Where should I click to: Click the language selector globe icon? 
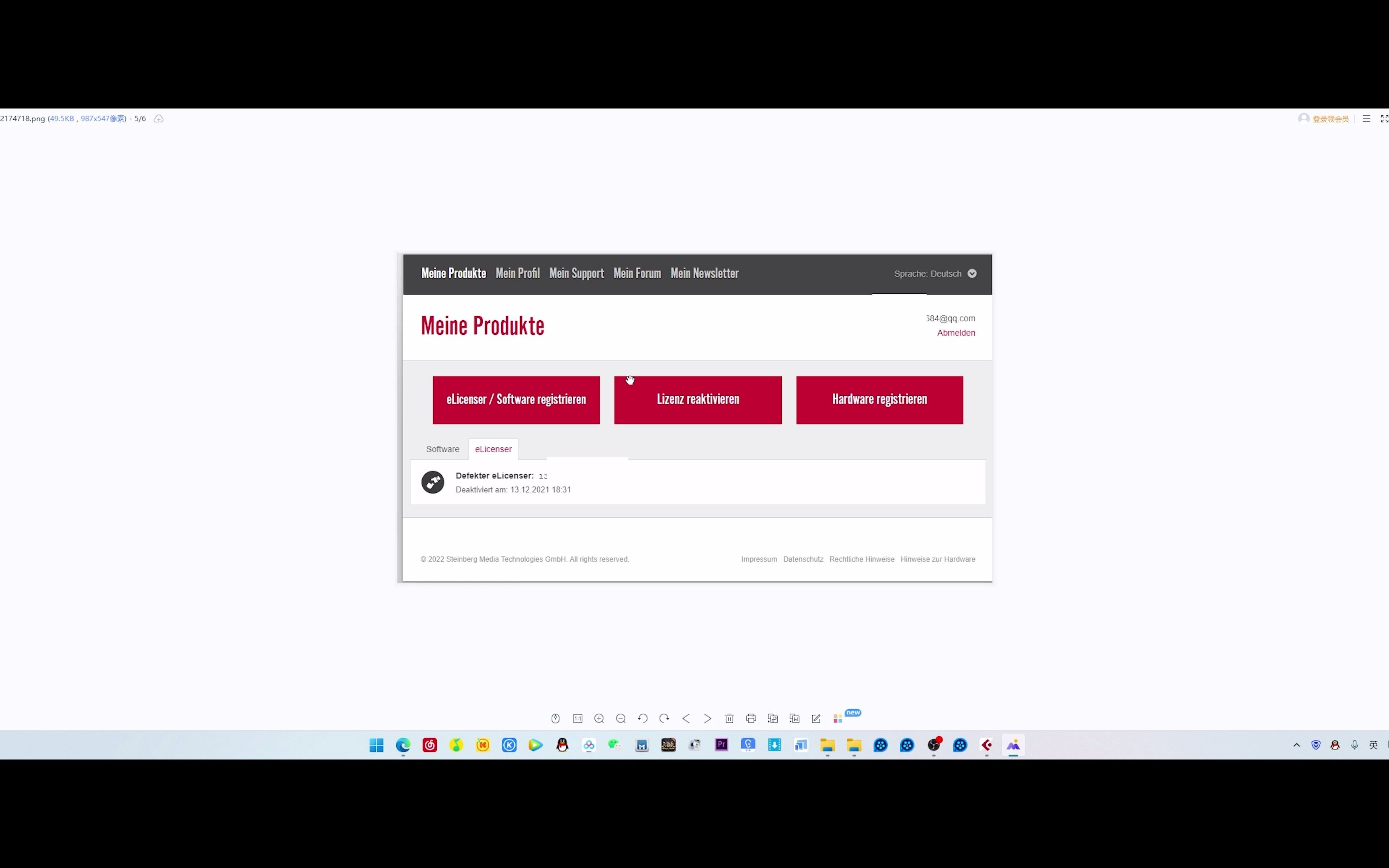click(x=971, y=273)
